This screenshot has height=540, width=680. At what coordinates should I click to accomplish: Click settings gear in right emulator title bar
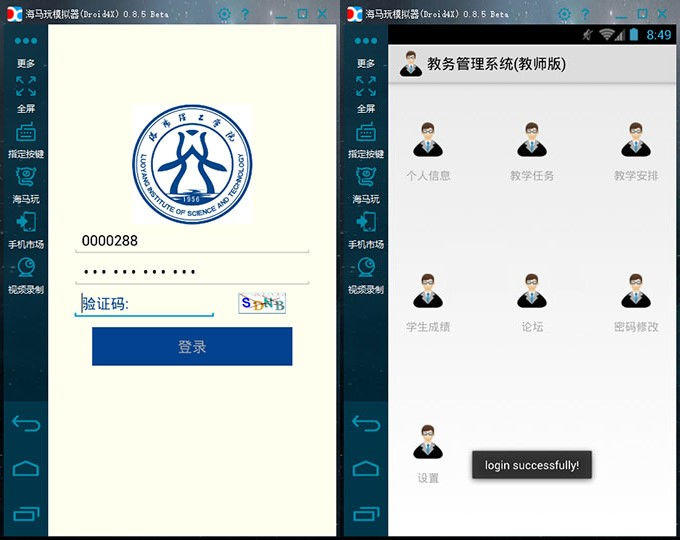tap(564, 14)
